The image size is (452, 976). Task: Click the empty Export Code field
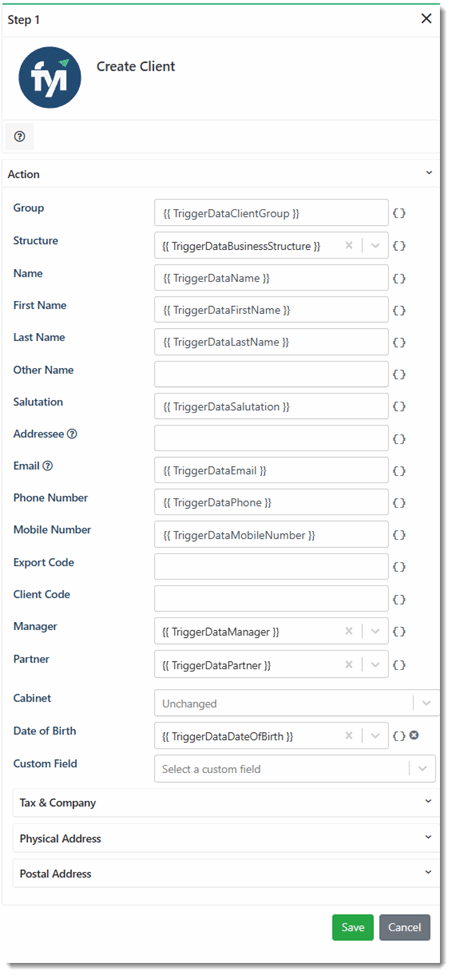(x=271, y=567)
